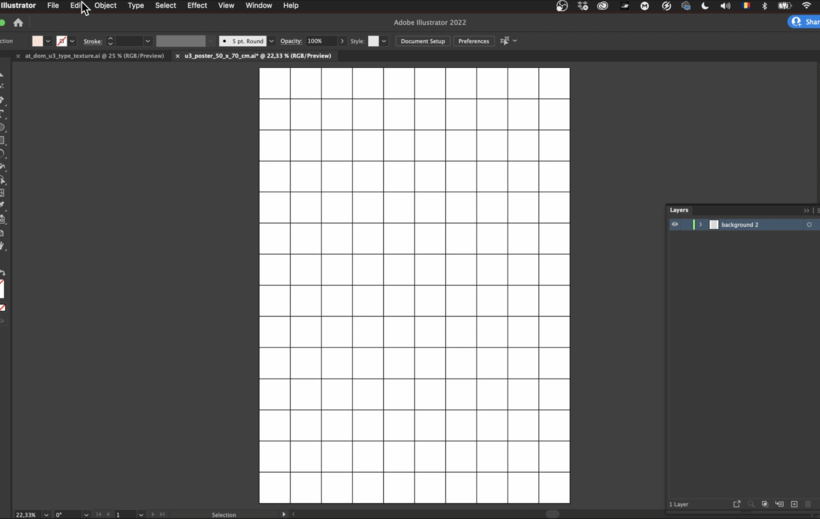Select the Pen tool in left toolbar
This screenshot has height=519, width=820.
click(2, 100)
